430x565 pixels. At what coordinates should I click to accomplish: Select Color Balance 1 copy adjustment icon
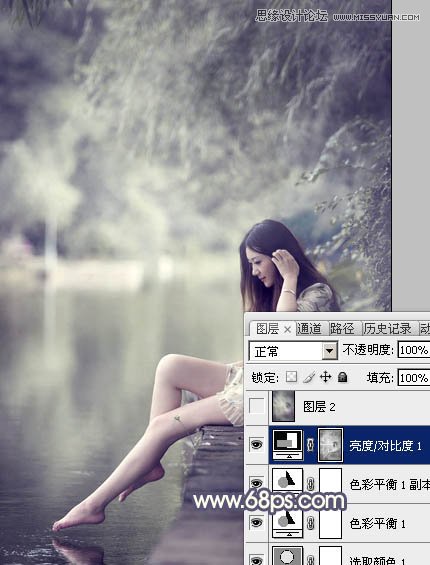pyautogui.click(x=288, y=482)
